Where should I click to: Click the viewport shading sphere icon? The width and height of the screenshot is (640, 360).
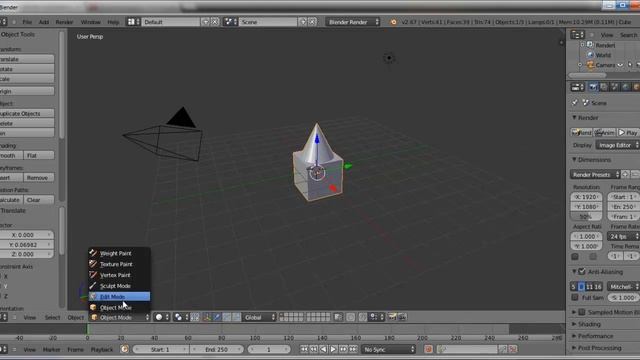click(x=159, y=317)
